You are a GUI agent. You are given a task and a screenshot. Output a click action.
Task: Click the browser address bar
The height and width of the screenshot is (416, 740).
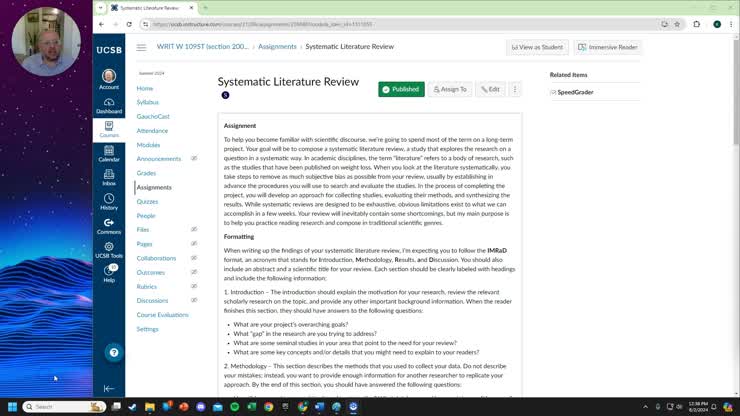(401, 24)
